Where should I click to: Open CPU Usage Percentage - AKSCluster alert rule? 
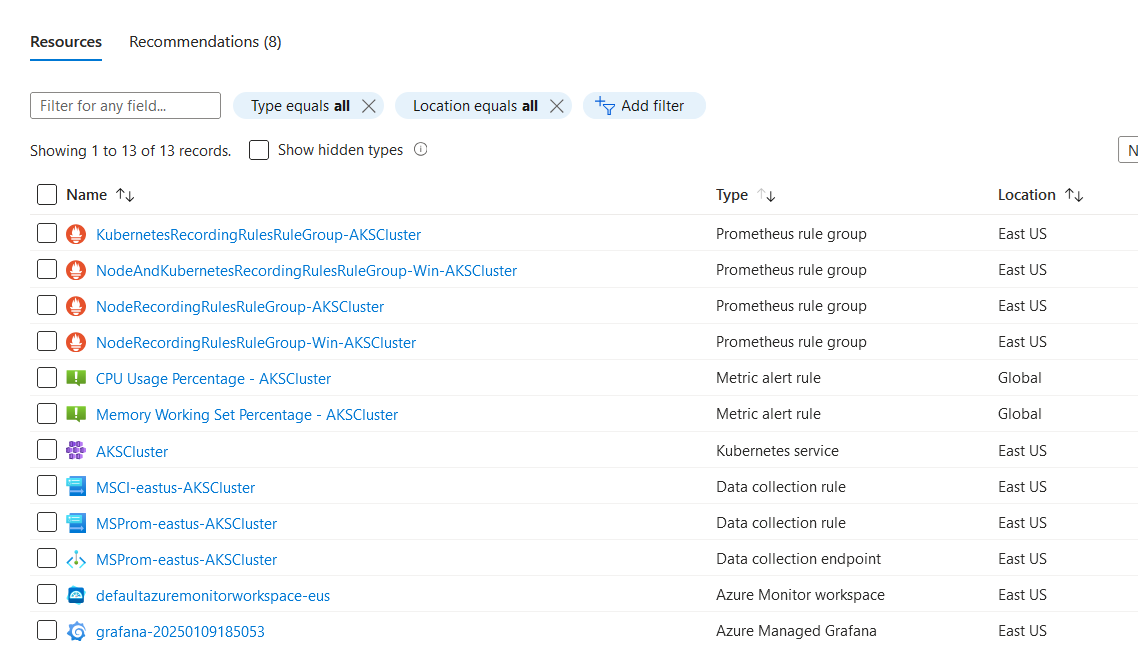(213, 379)
